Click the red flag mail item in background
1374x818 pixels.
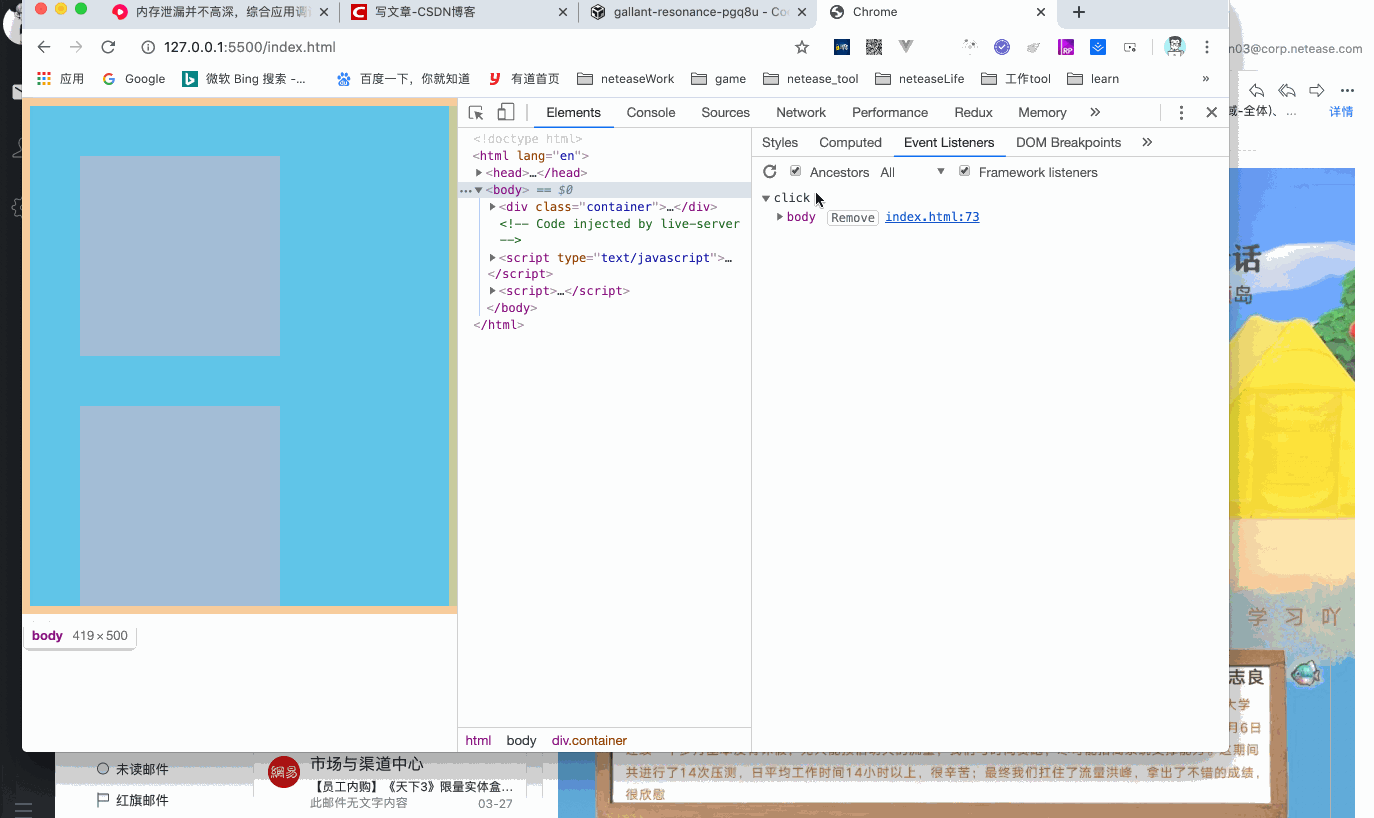coord(132,800)
